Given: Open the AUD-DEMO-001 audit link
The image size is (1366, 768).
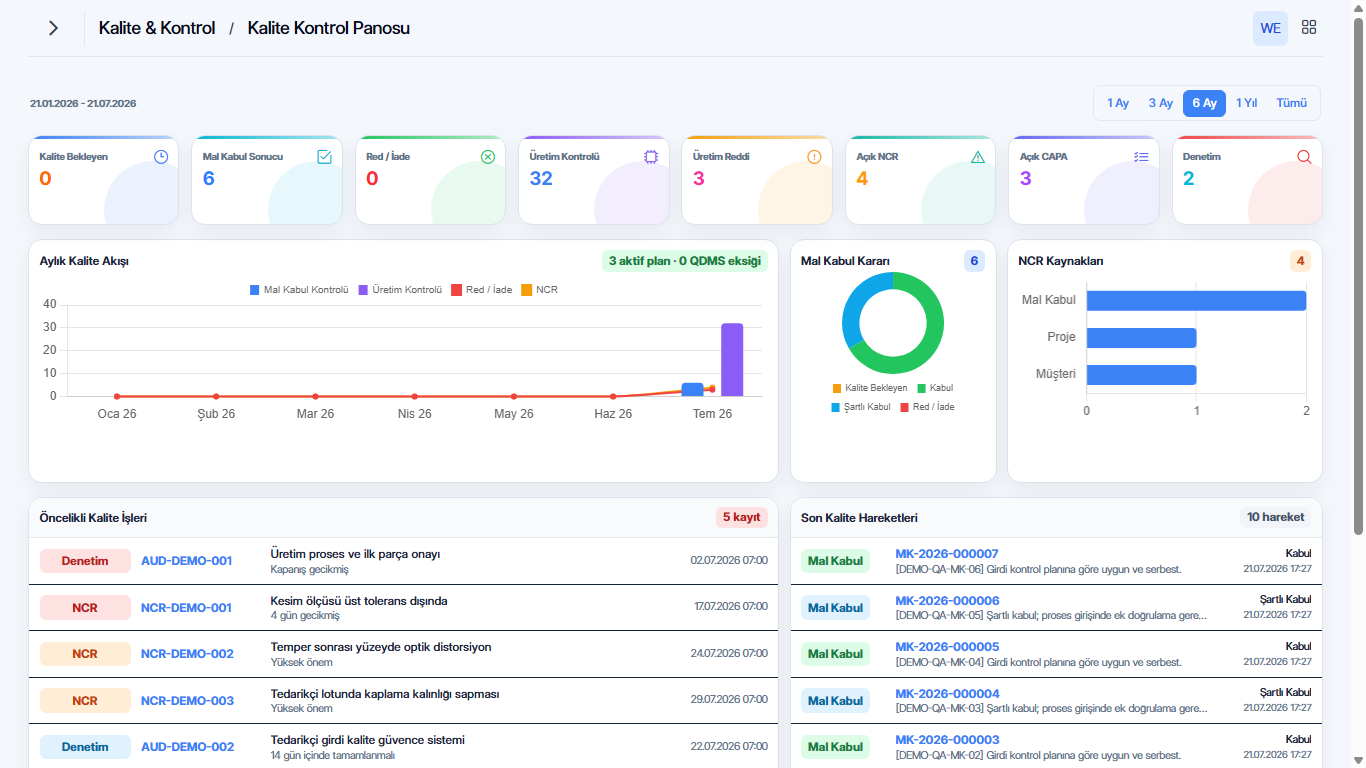Looking at the screenshot, I should coord(187,561).
